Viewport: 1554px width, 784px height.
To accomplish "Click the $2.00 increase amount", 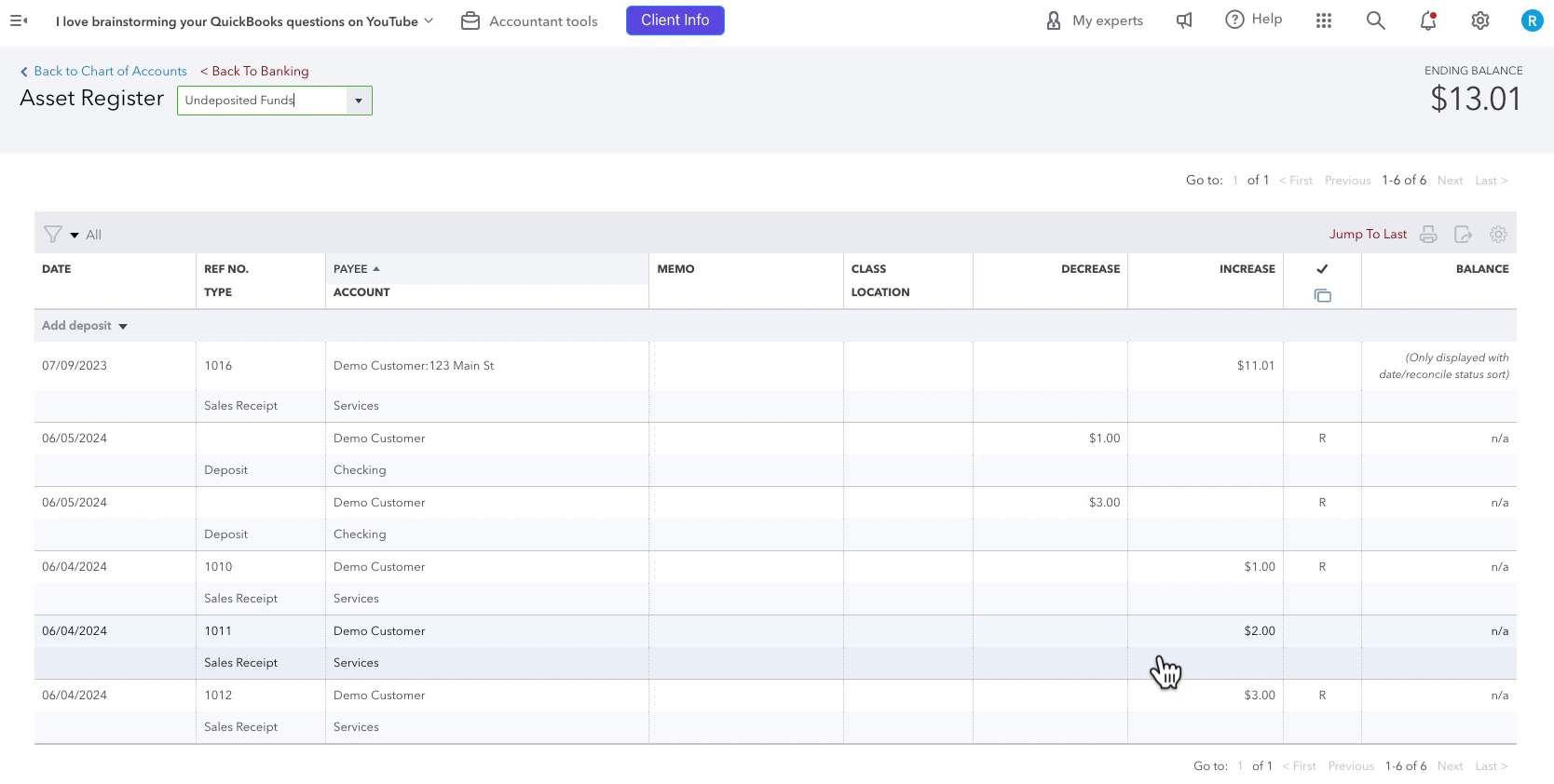I will 1260,631.
